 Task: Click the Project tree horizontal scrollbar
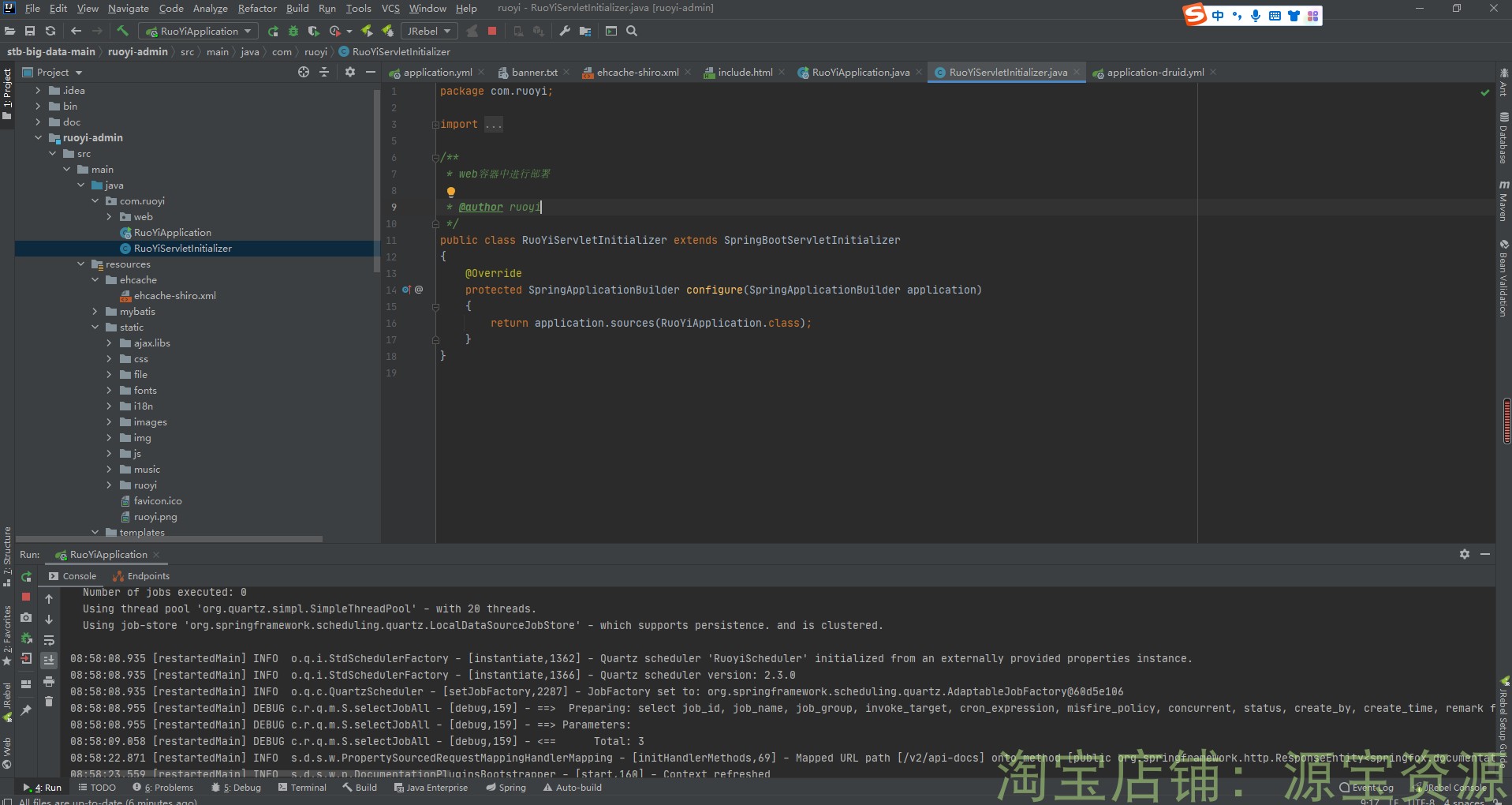tap(169, 539)
